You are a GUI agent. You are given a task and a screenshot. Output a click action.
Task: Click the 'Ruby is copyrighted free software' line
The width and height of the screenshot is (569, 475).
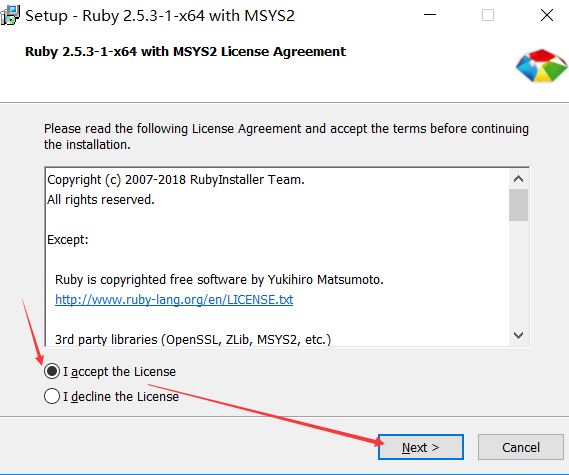(x=219, y=279)
